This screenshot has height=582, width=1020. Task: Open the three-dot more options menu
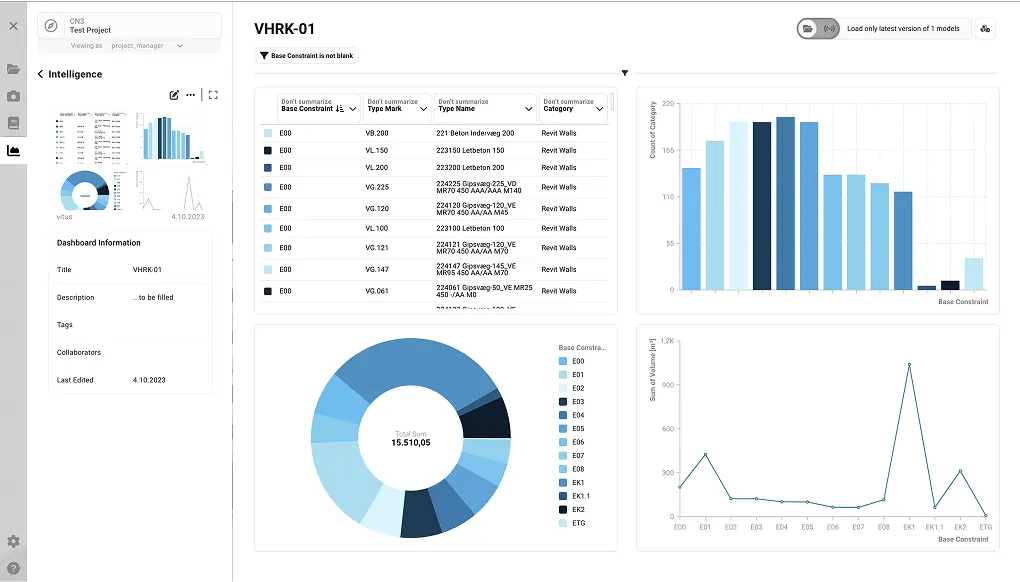pyautogui.click(x=190, y=95)
